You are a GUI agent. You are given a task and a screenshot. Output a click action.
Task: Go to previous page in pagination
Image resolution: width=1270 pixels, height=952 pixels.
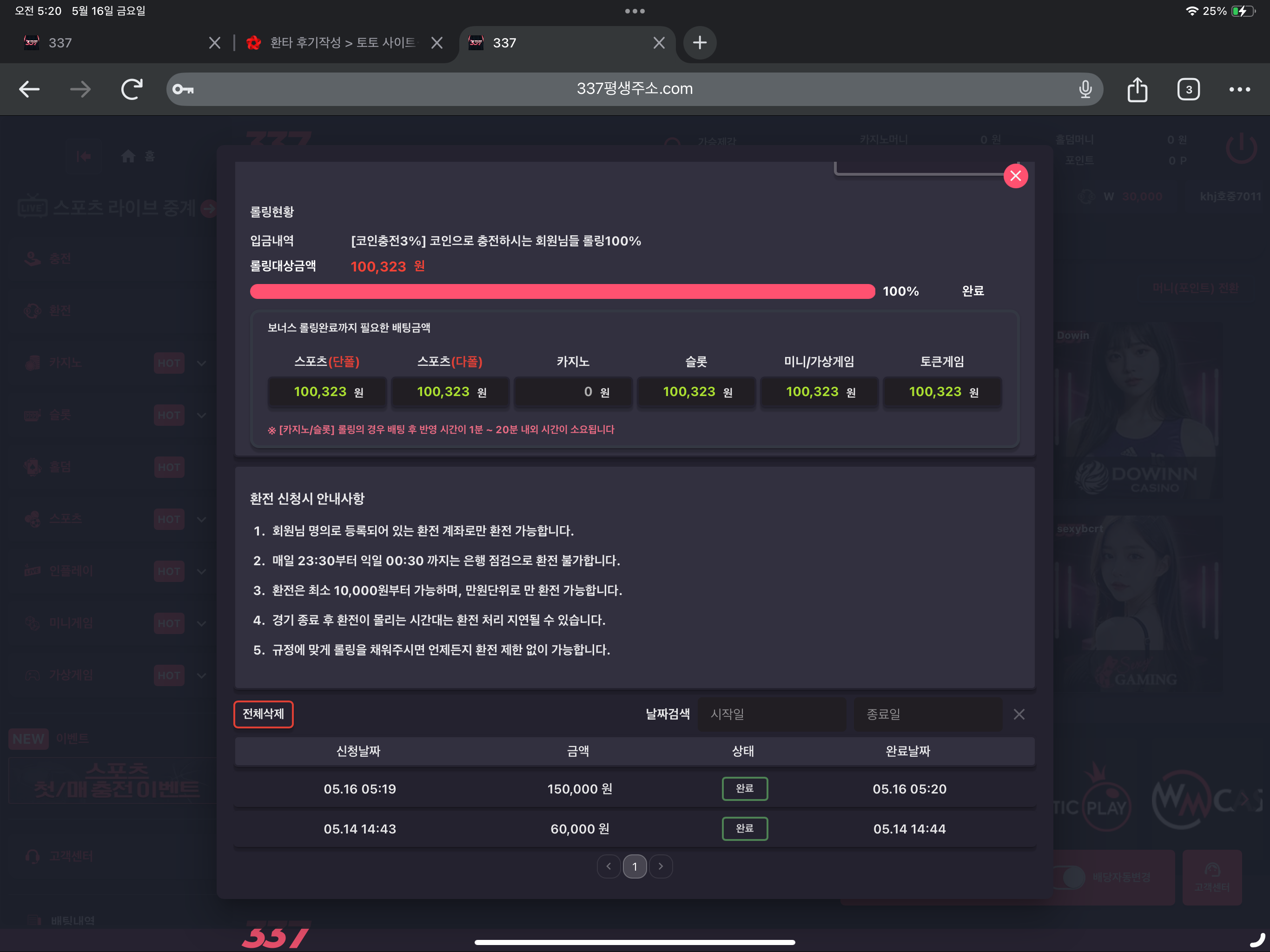coord(609,866)
